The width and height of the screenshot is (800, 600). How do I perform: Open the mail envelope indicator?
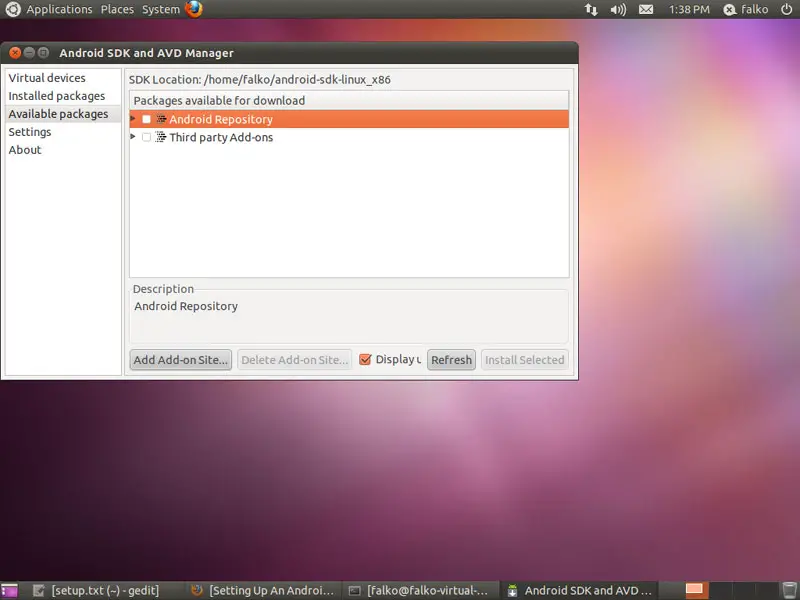pyautogui.click(x=646, y=10)
